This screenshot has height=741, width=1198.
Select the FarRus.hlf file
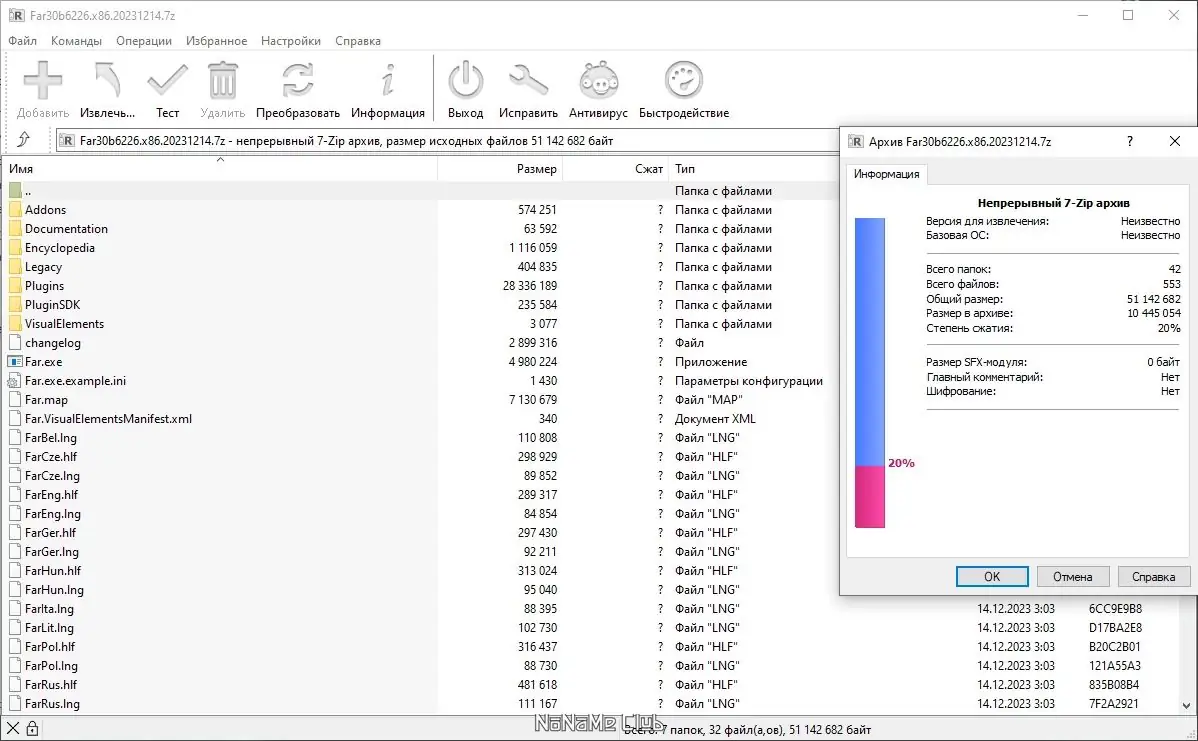click(50, 684)
